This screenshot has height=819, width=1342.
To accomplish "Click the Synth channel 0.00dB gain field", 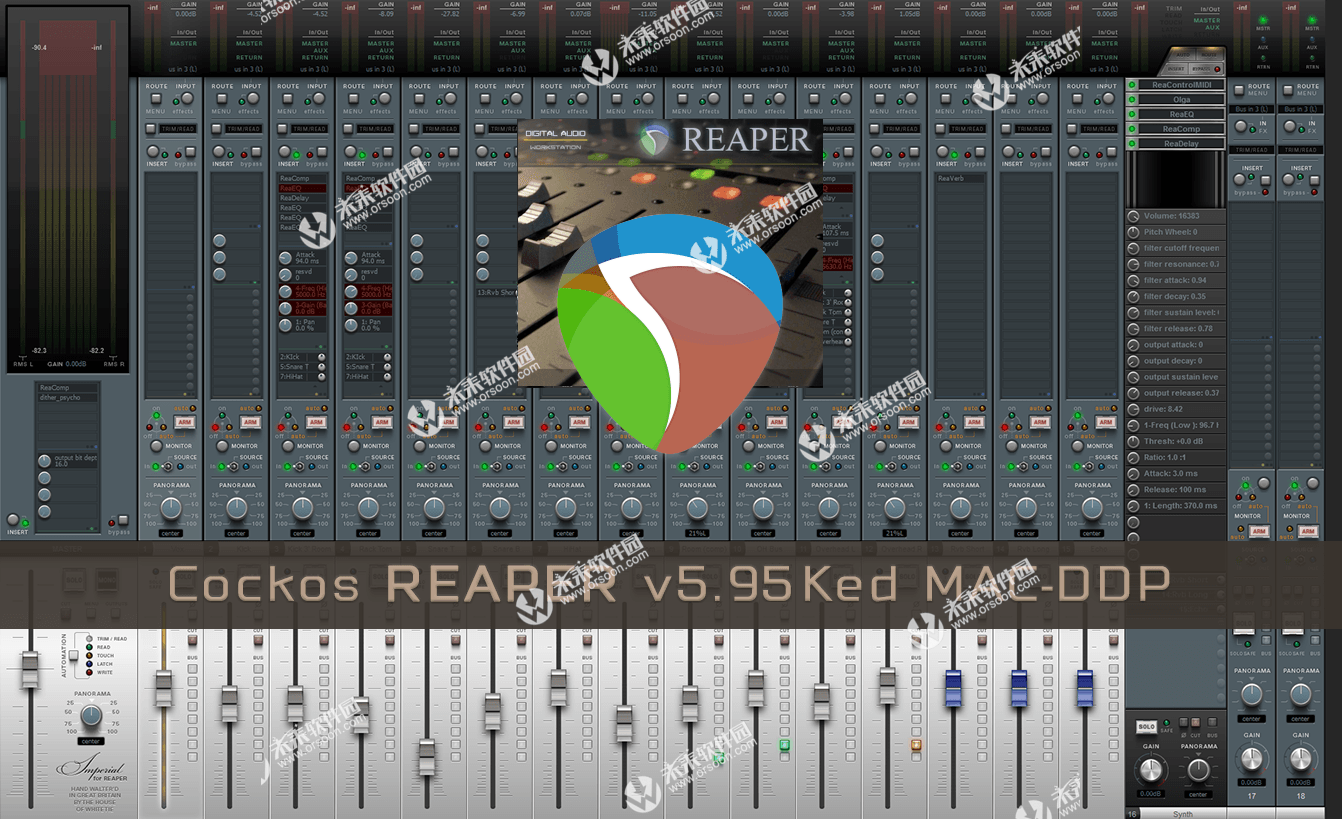I will pyautogui.click(x=1150, y=794).
